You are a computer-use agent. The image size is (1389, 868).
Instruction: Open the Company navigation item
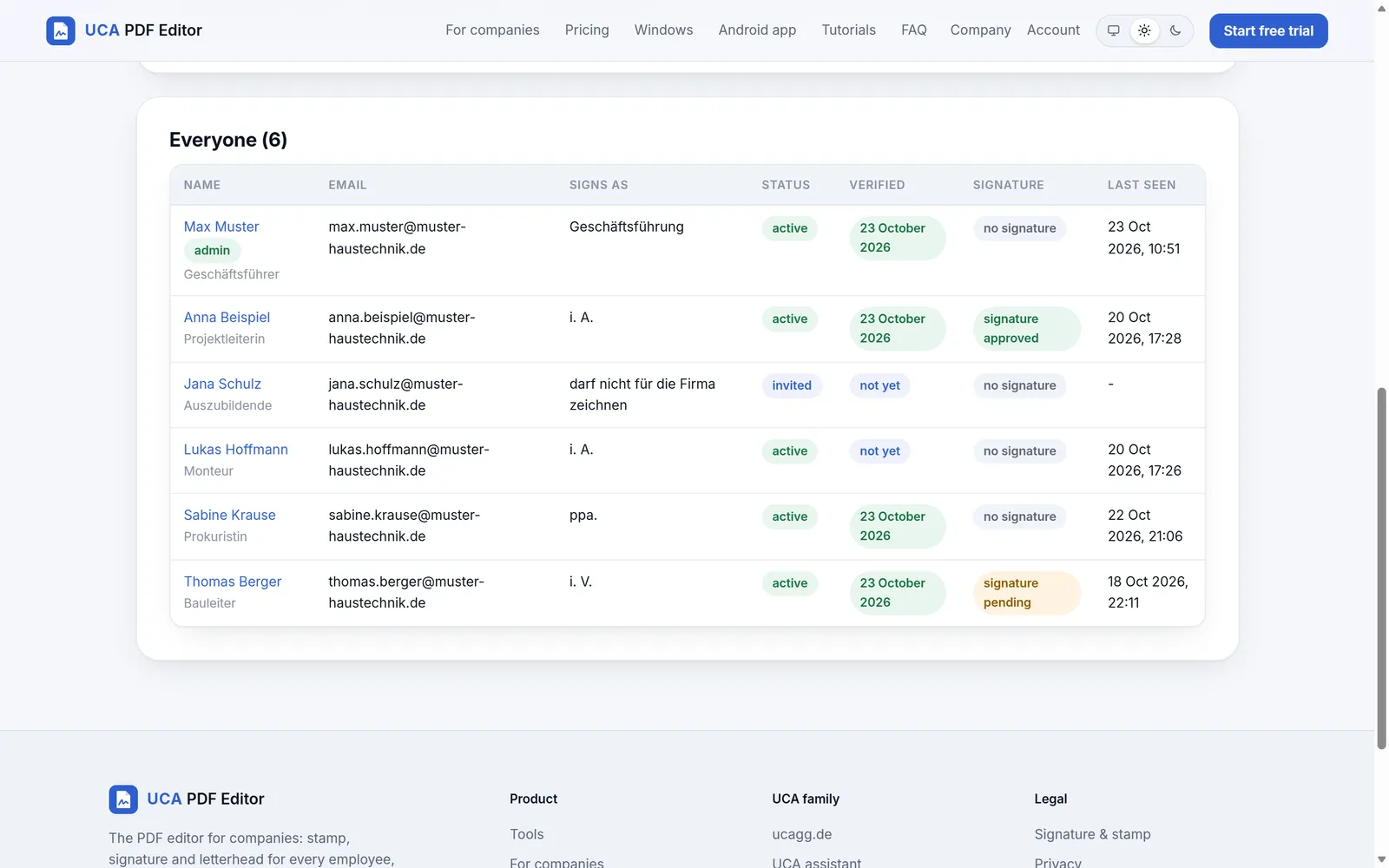[980, 30]
